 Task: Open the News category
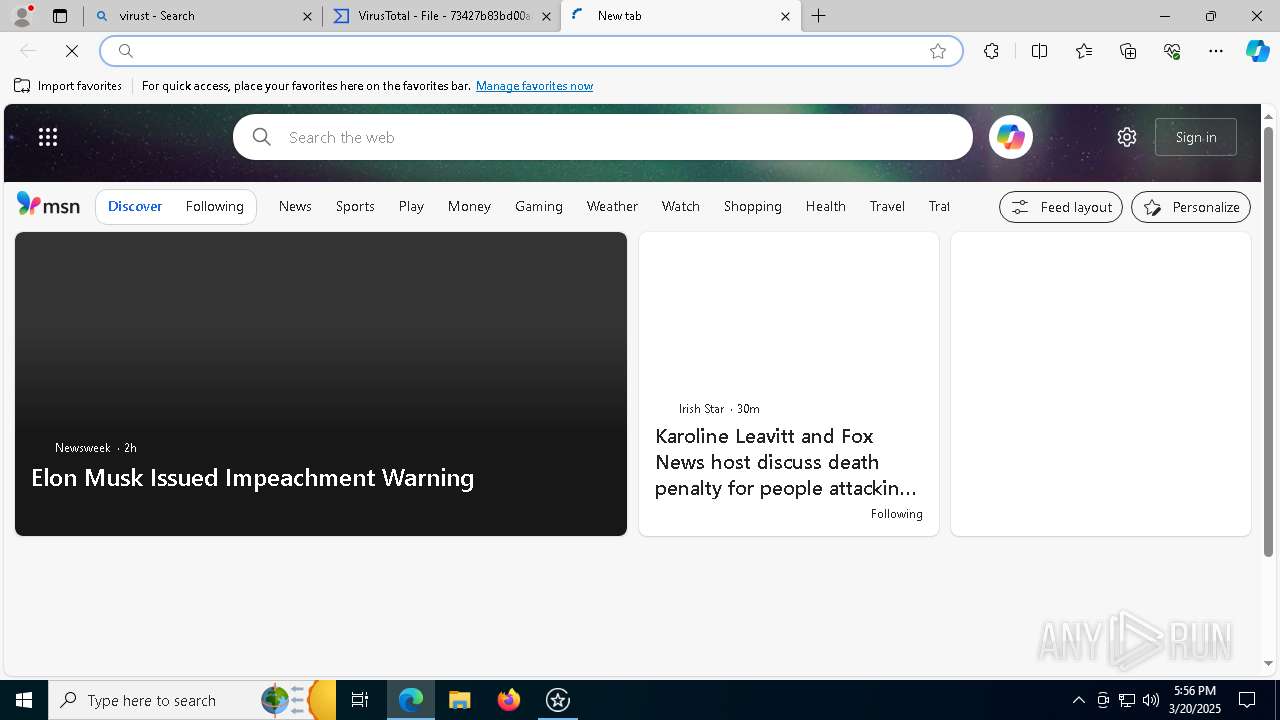point(295,206)
